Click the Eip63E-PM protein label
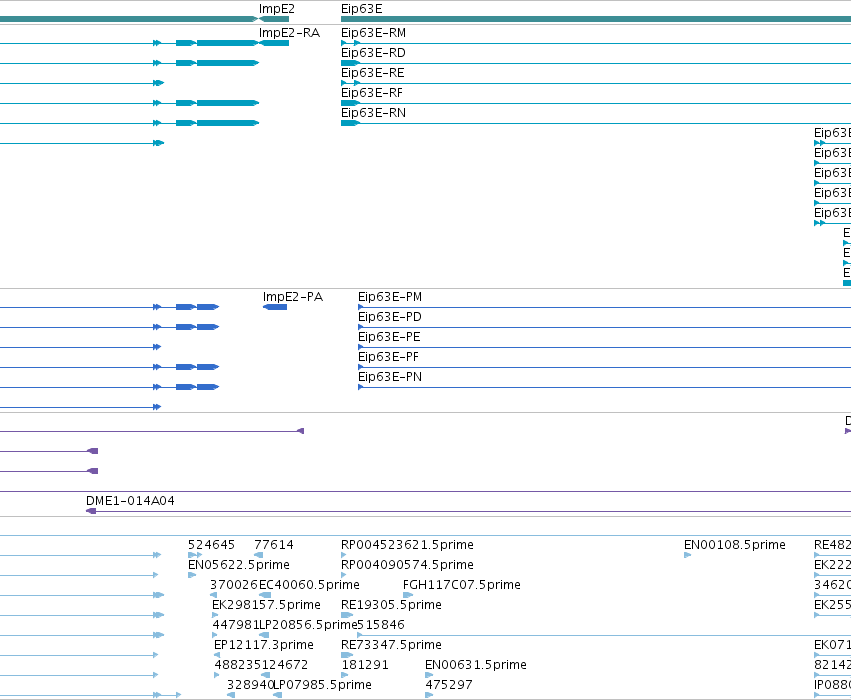Viewport: 851px width, 700px height. pos(390,297)
